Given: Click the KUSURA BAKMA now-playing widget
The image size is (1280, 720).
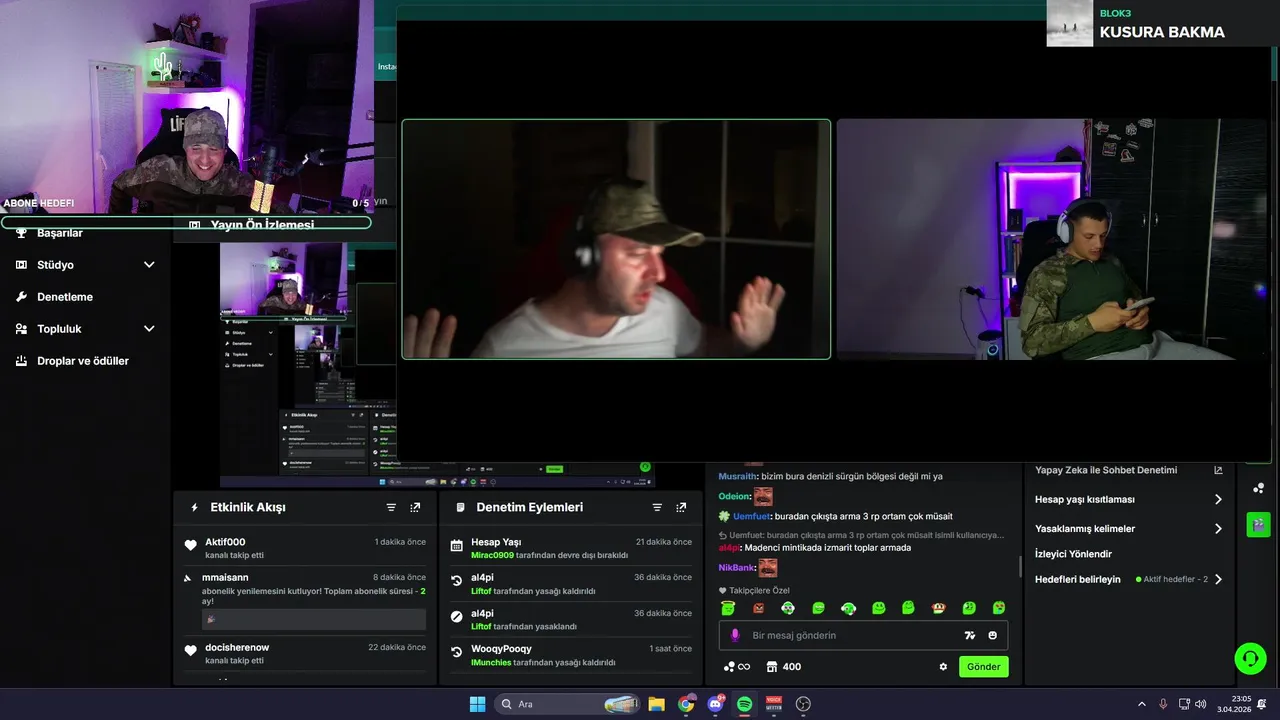Looking at the screenshot, I should tap(1163, 23).
